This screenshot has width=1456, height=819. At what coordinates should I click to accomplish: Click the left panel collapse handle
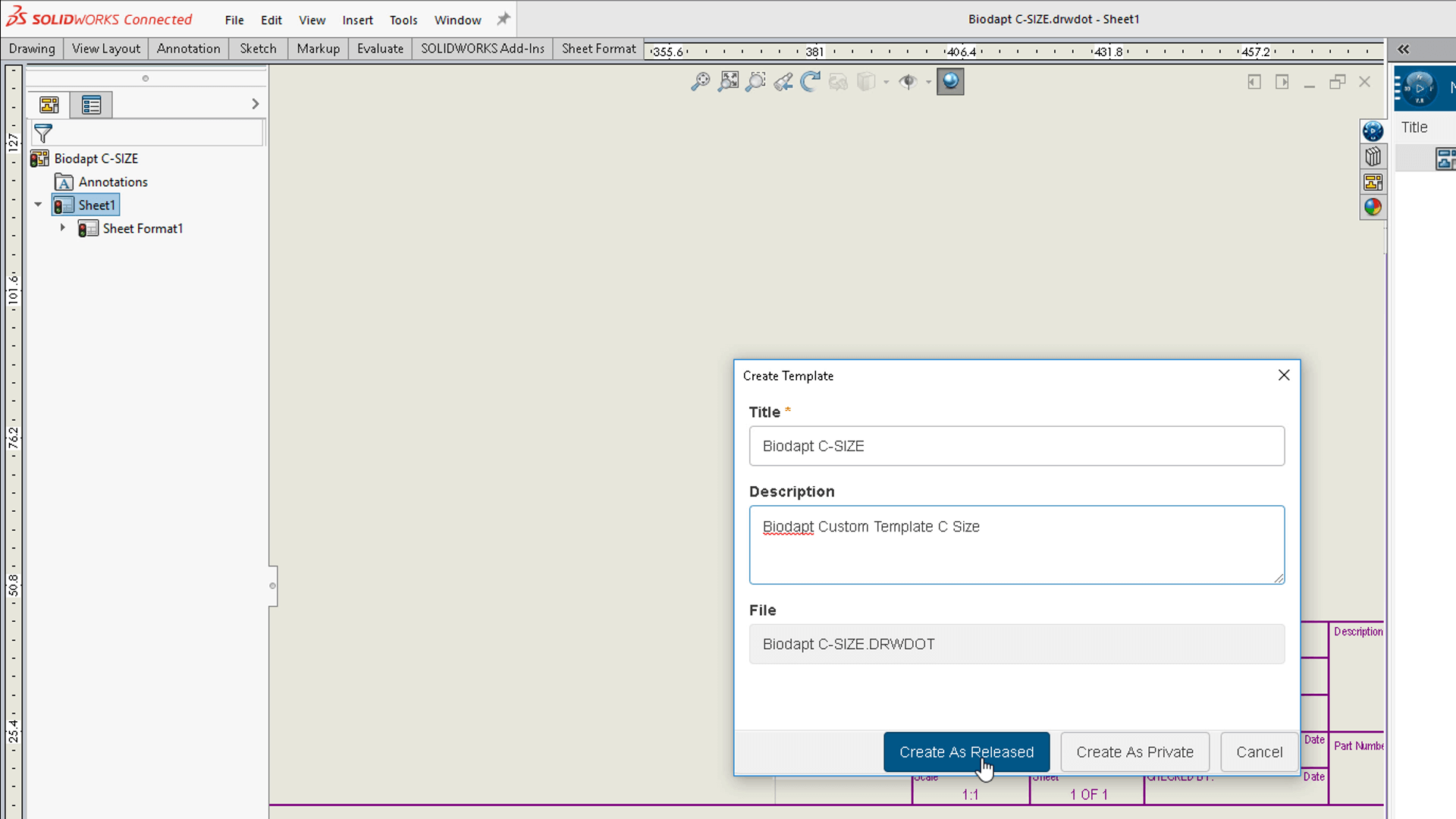click(272, 585)
